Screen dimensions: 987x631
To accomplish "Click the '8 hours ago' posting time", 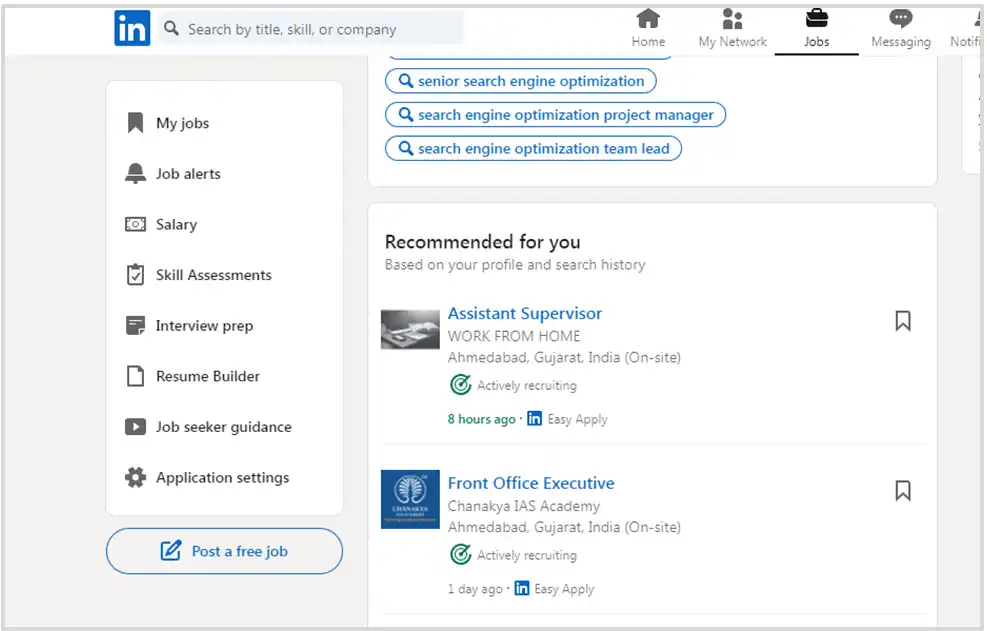I will point(482,419).
